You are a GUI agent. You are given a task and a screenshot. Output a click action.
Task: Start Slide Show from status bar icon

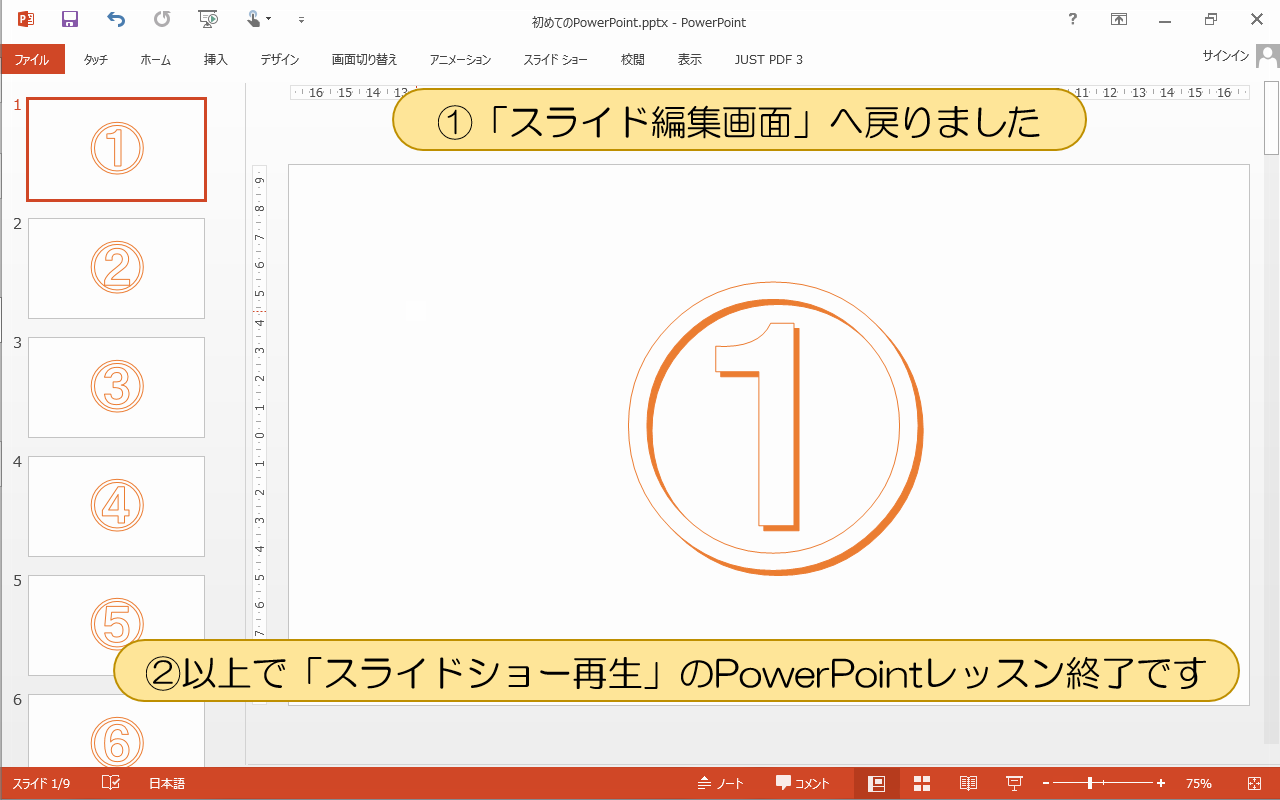1014,784
